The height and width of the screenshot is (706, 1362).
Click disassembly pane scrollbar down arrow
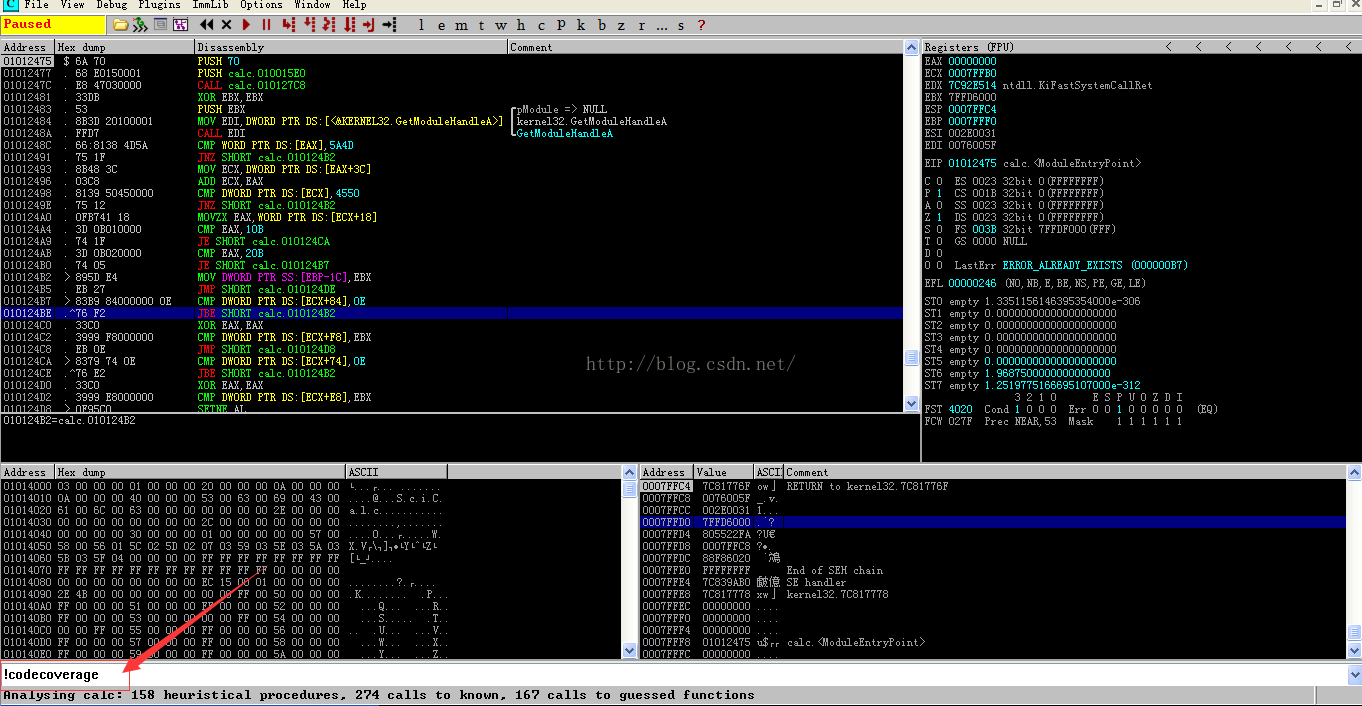pyautogui.click(x=911, y=404)
